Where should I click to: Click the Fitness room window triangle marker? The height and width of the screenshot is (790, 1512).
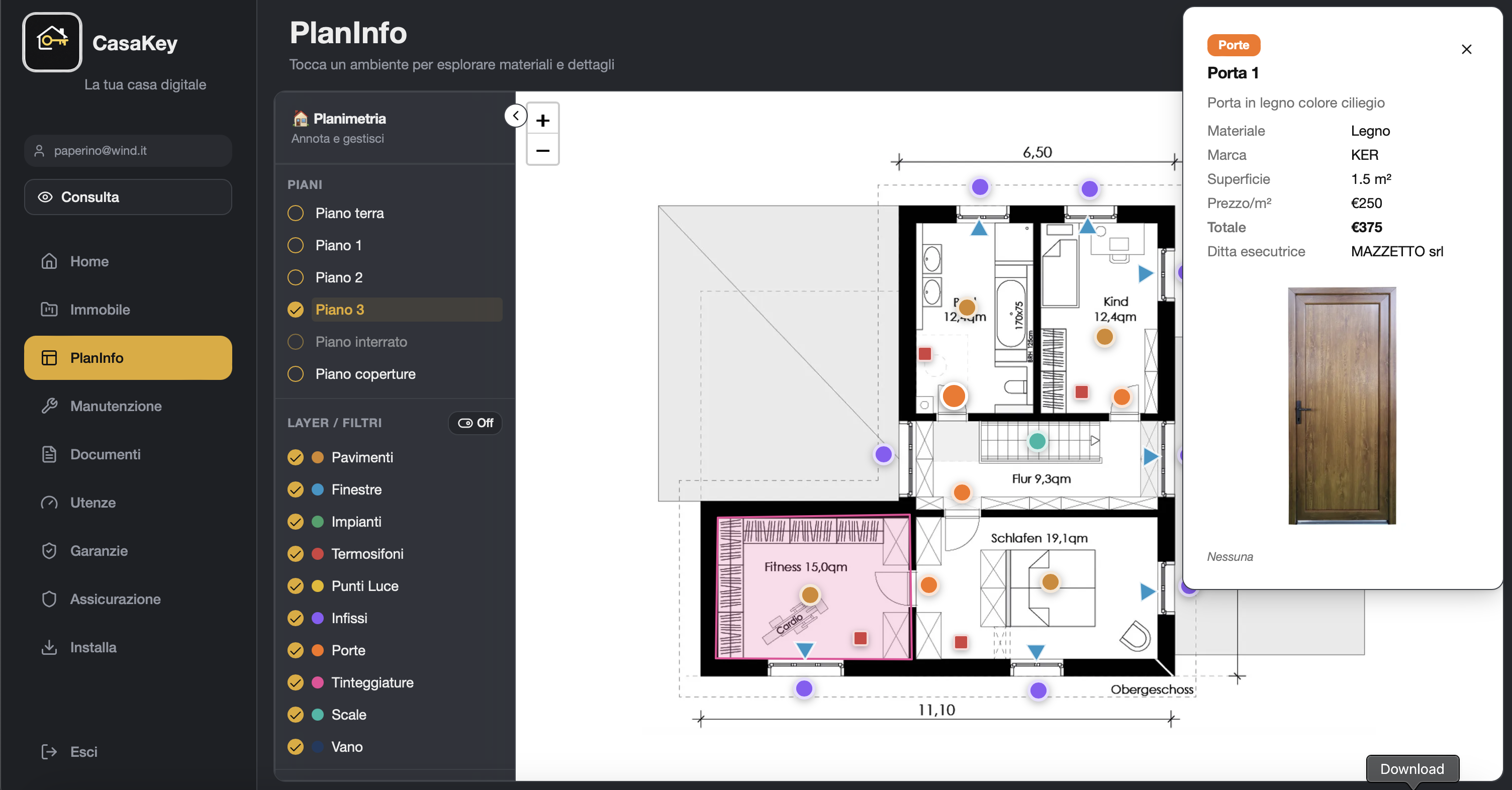[804, 650]
